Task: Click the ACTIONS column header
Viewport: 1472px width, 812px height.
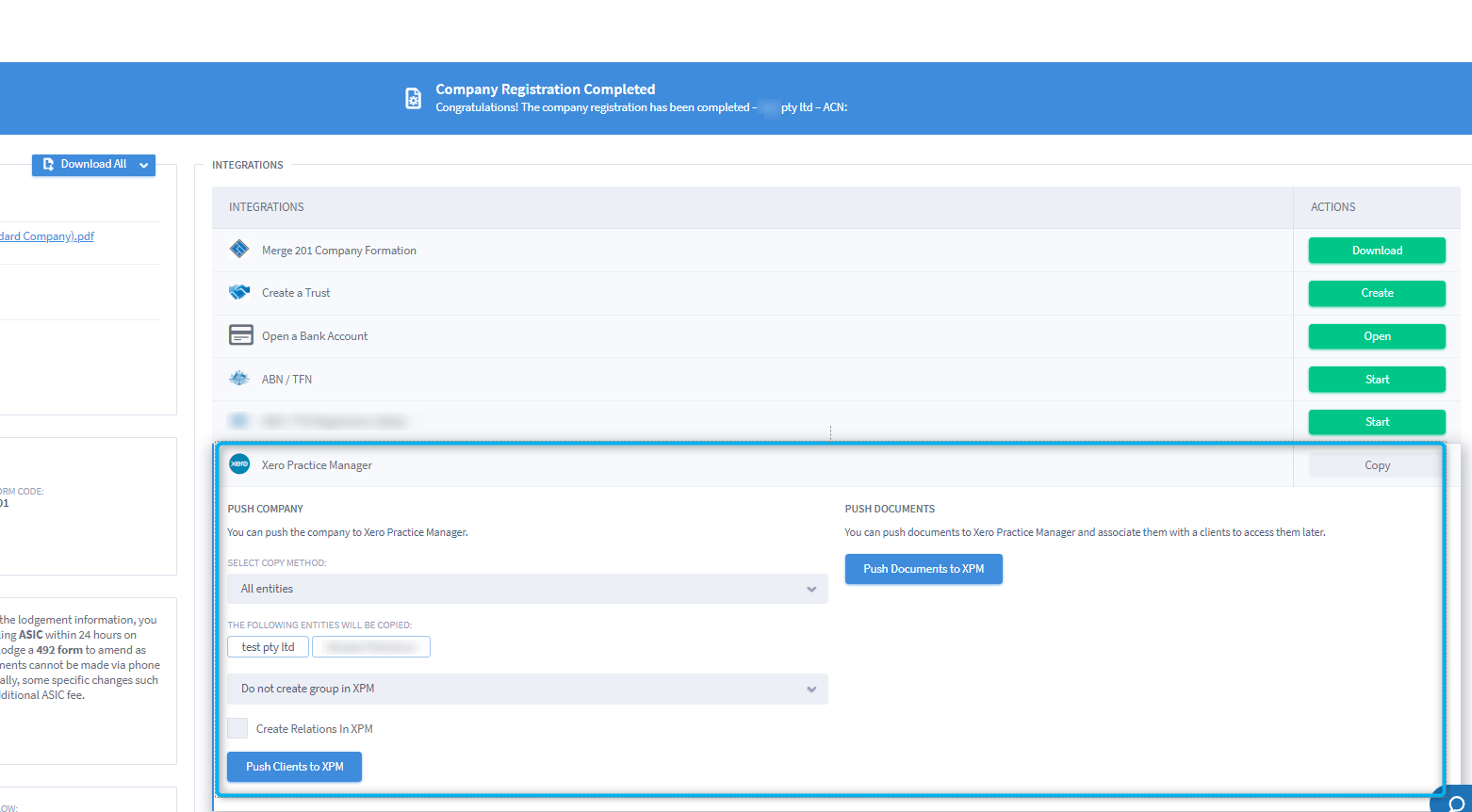Action: click(x=1333, y=207)
